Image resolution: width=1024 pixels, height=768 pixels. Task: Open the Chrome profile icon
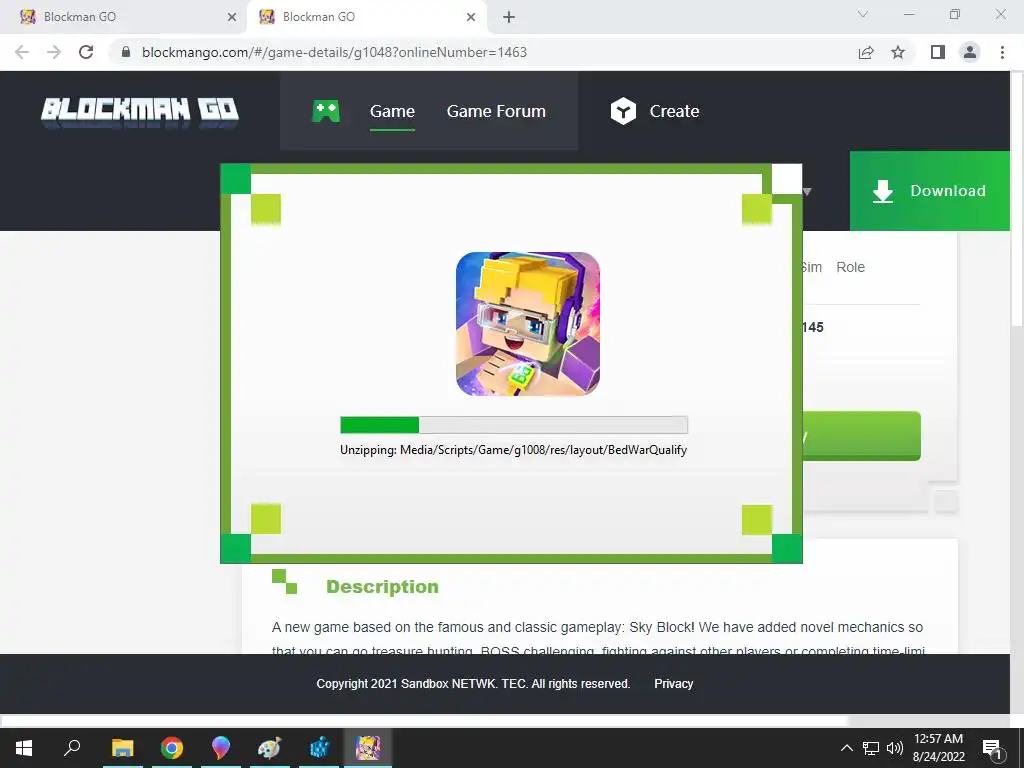coord(970,52)
